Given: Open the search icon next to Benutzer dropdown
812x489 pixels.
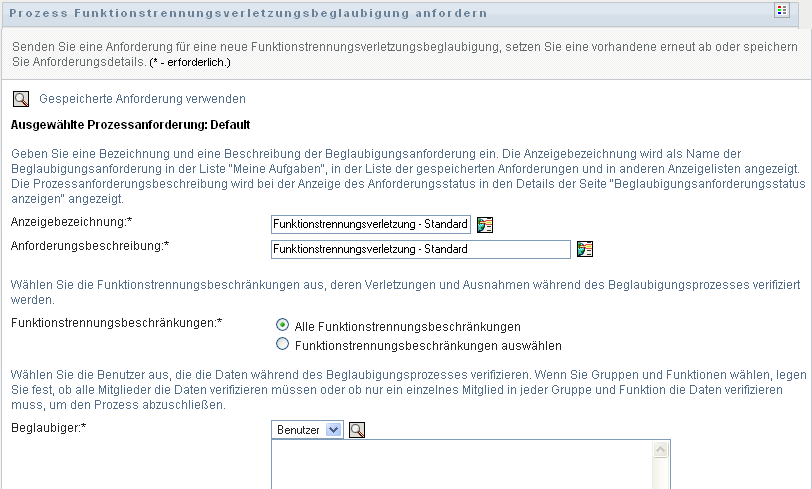Looking at the screenshot, I should (357, 430).
